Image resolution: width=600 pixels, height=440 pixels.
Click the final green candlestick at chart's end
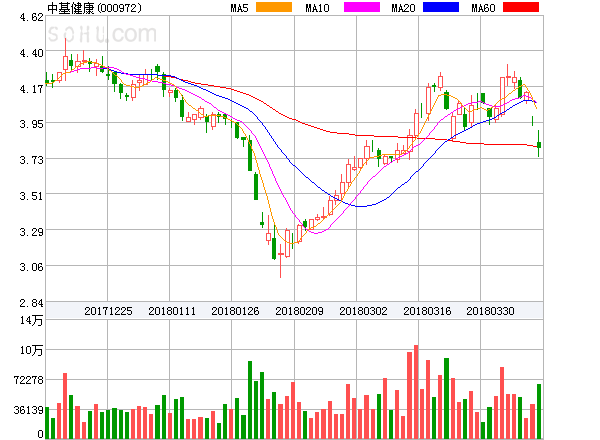pyautogui.click(x=539, y=143)
